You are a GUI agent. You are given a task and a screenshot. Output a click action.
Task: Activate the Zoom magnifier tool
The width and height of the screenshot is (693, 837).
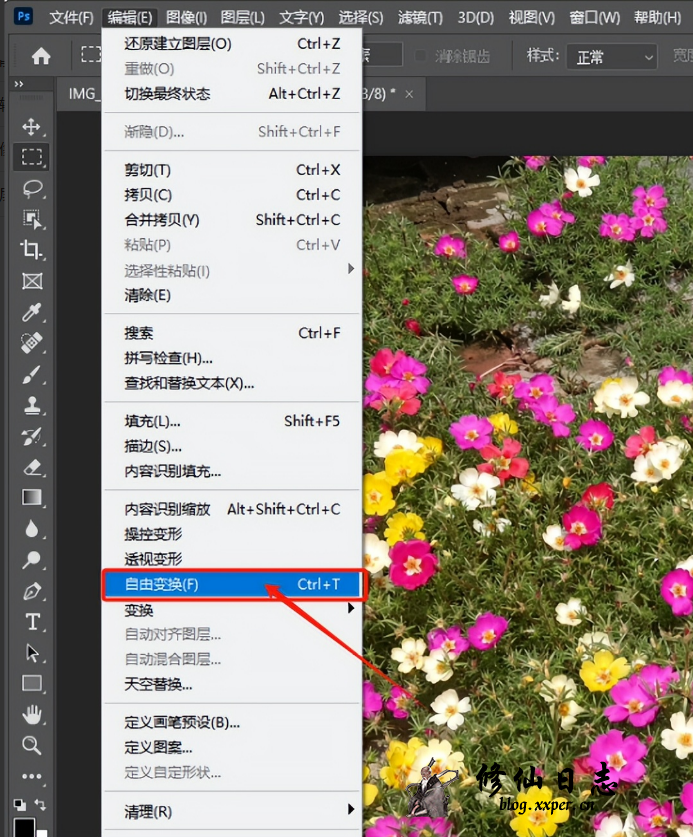[x=32, y=745]
